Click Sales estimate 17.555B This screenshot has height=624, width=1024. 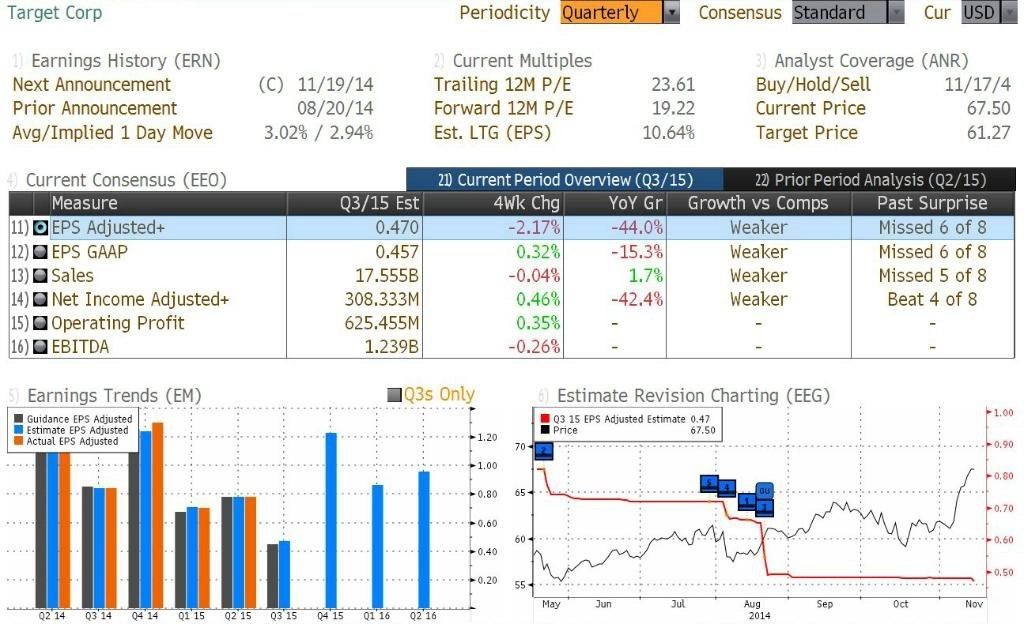click(x=387, y=275)
